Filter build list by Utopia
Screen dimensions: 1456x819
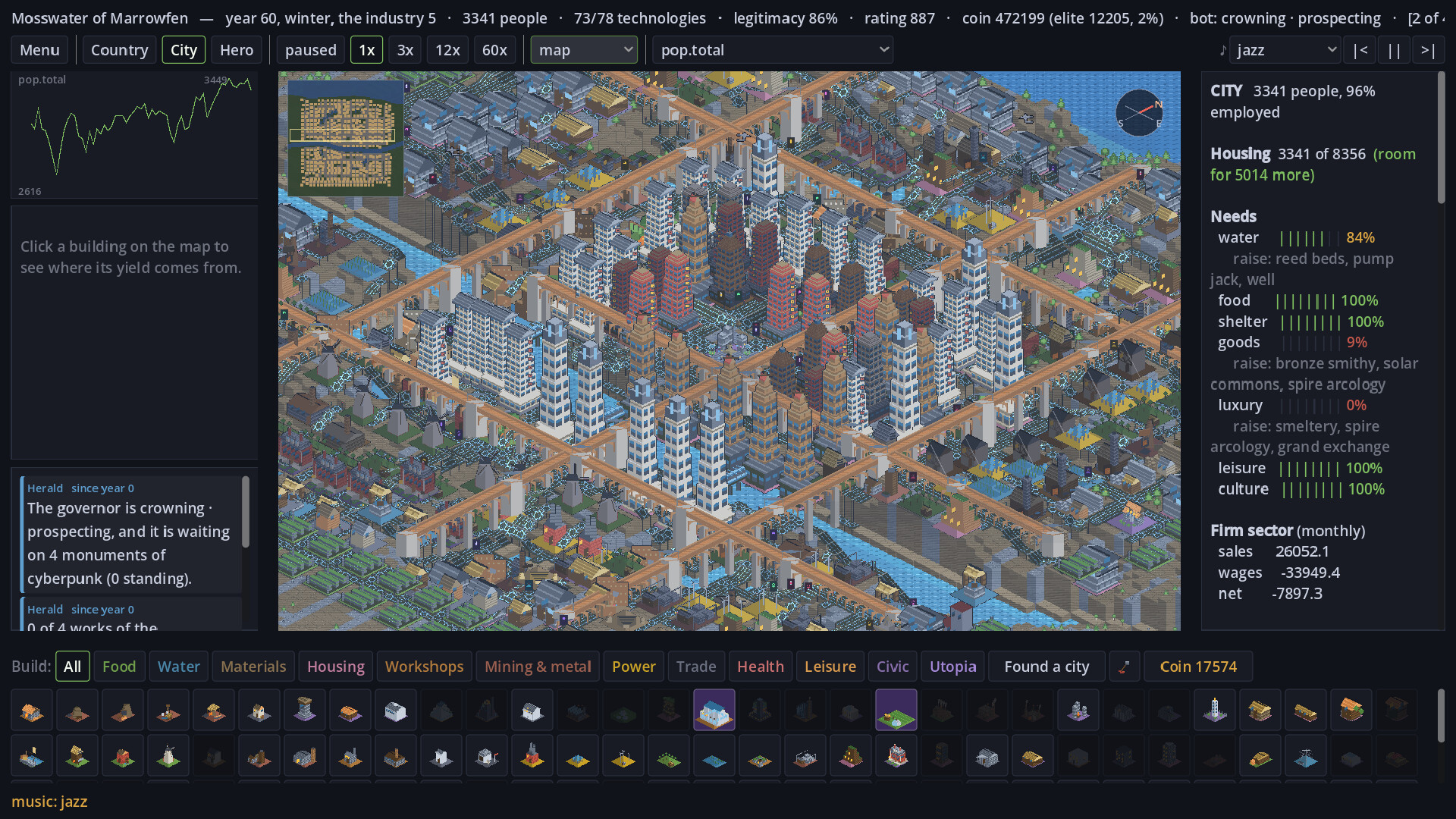point(952,667)
